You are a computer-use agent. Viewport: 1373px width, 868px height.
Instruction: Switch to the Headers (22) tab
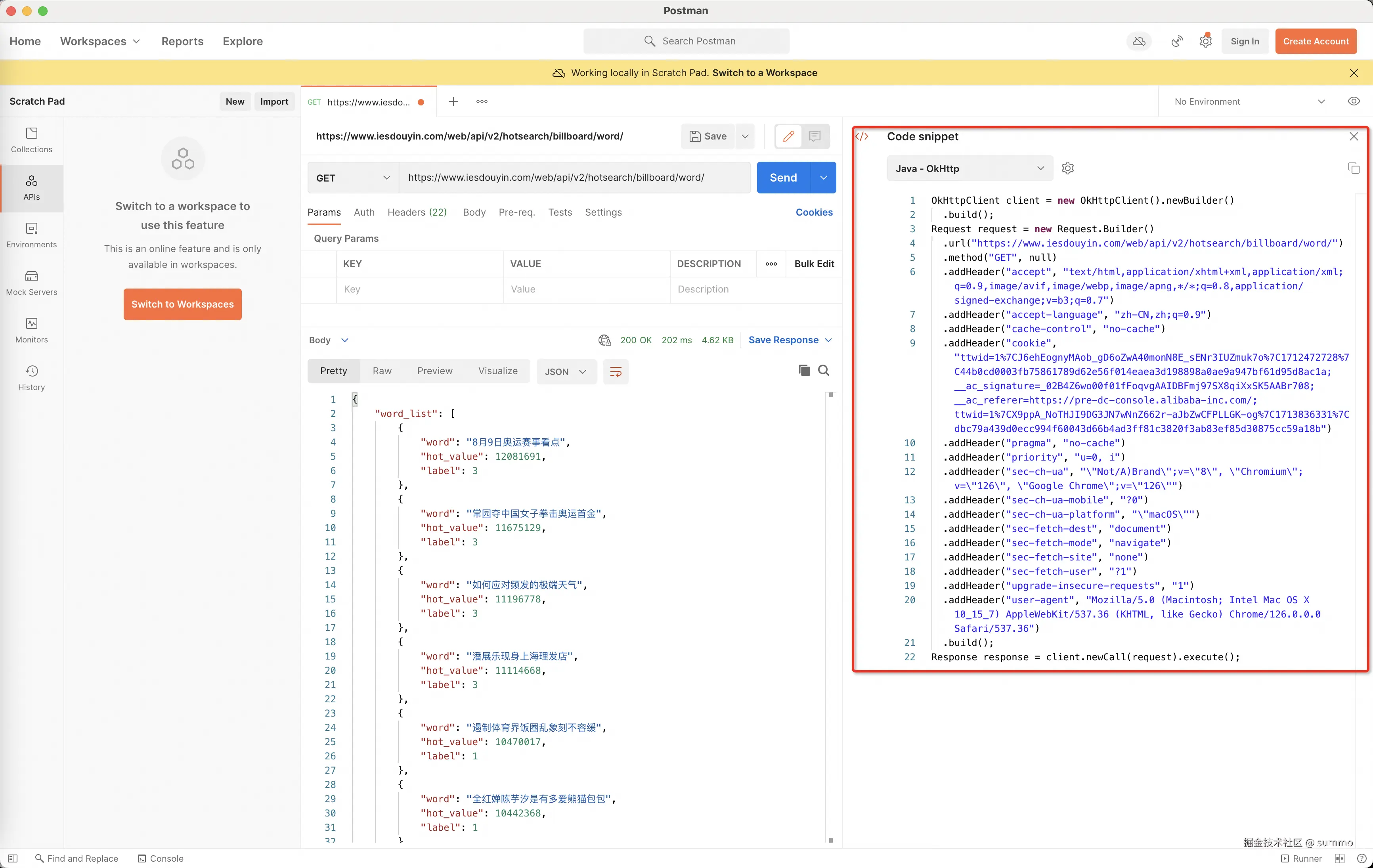[417, 212]
